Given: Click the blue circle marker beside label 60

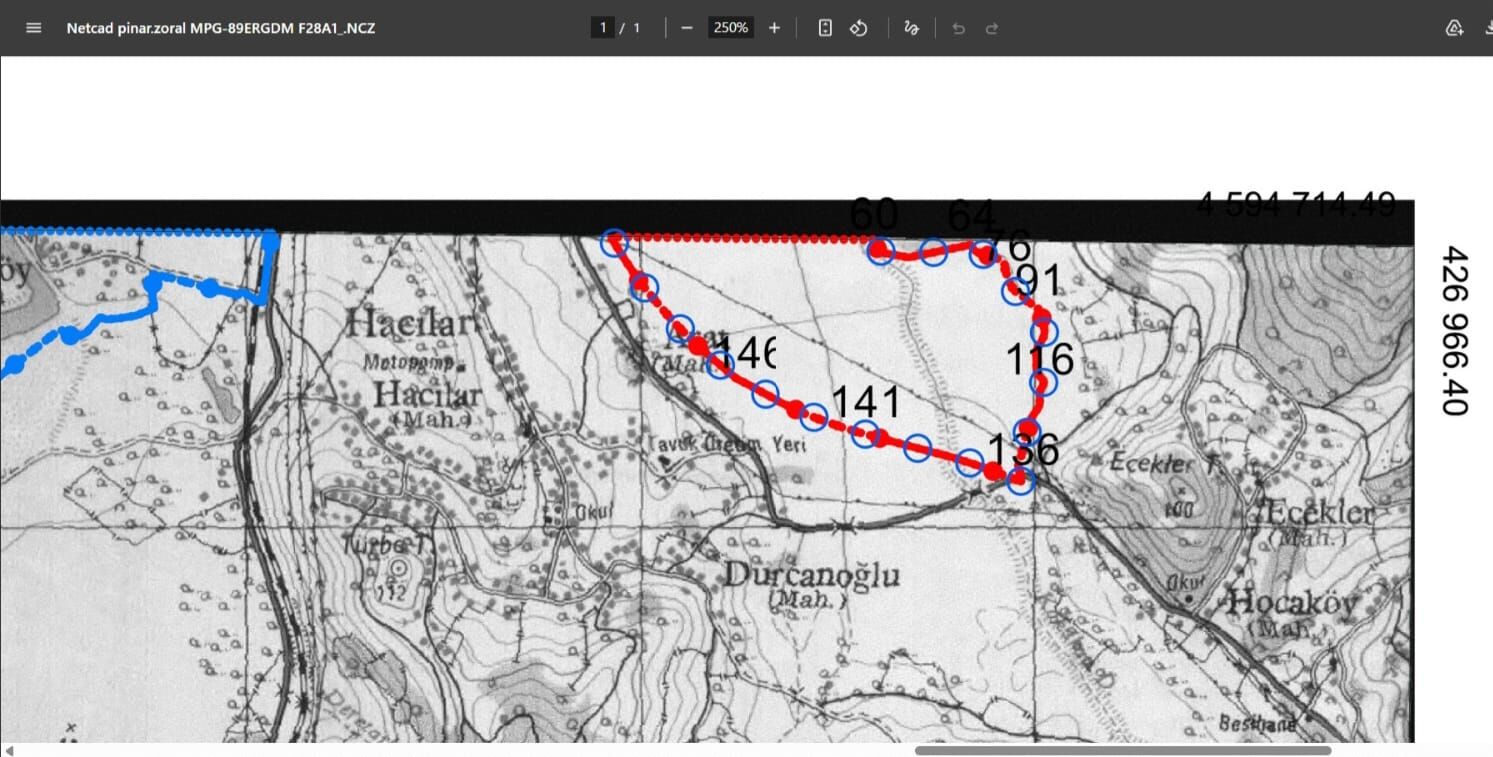Looking at the screenshot, I should [x=880, y=249].
